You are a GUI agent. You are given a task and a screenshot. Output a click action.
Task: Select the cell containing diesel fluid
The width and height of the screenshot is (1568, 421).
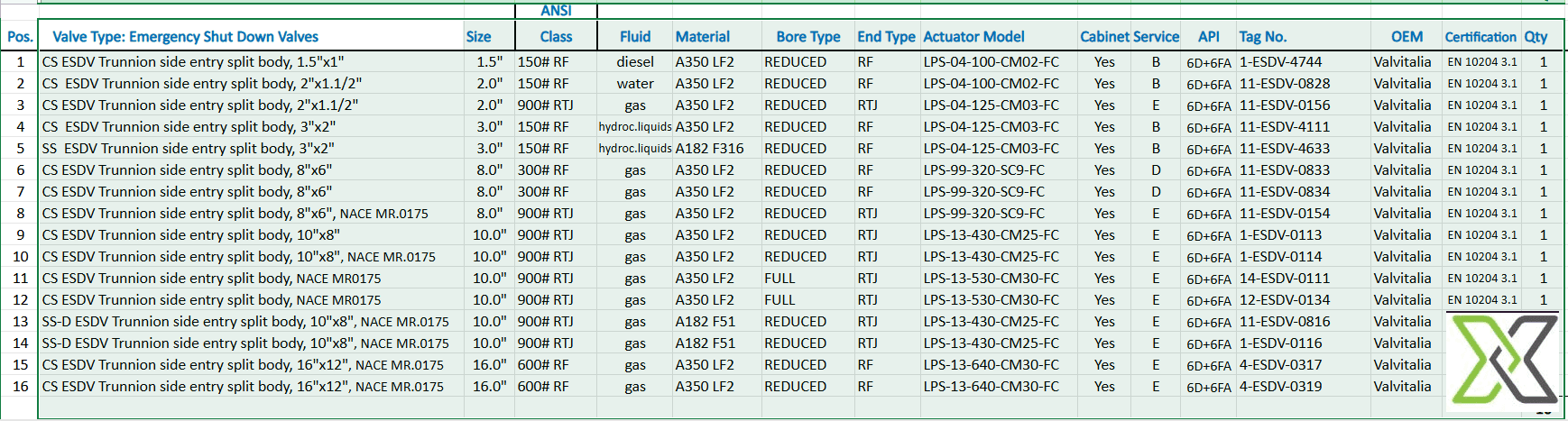[x=635, y=62]
